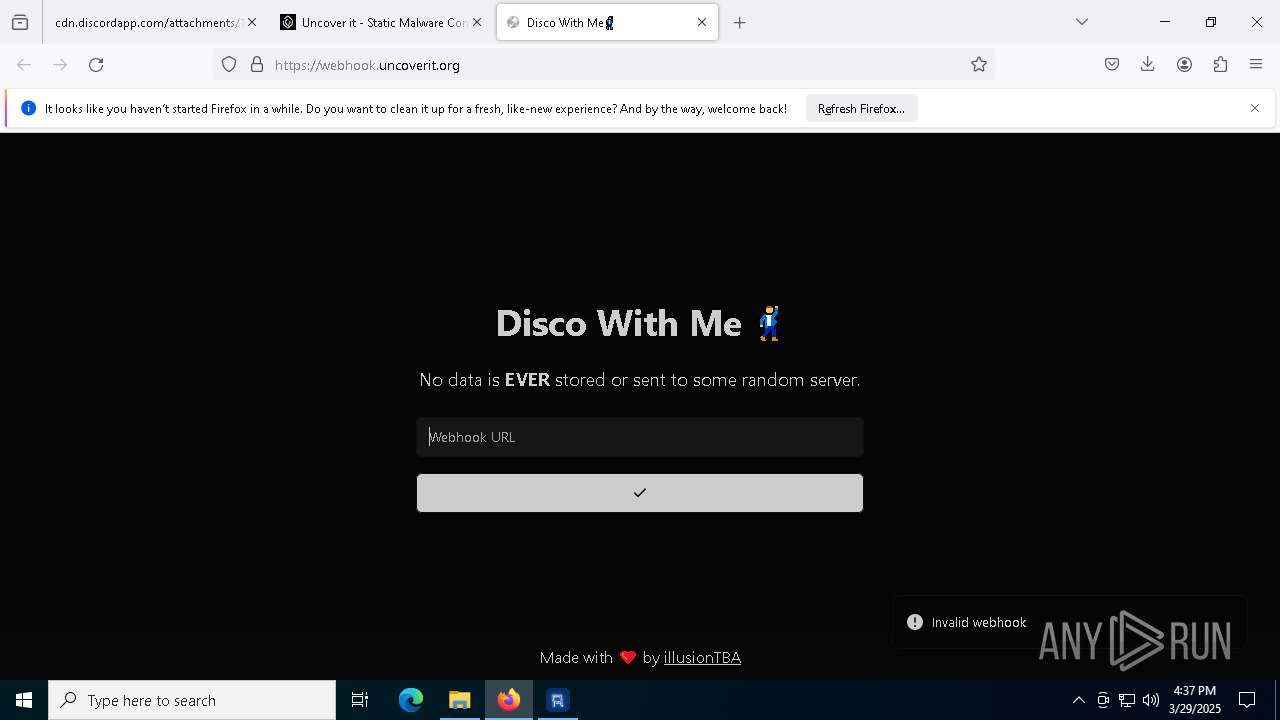
Task: Click the Refresh Firefox button
Action: click(861, 109)
